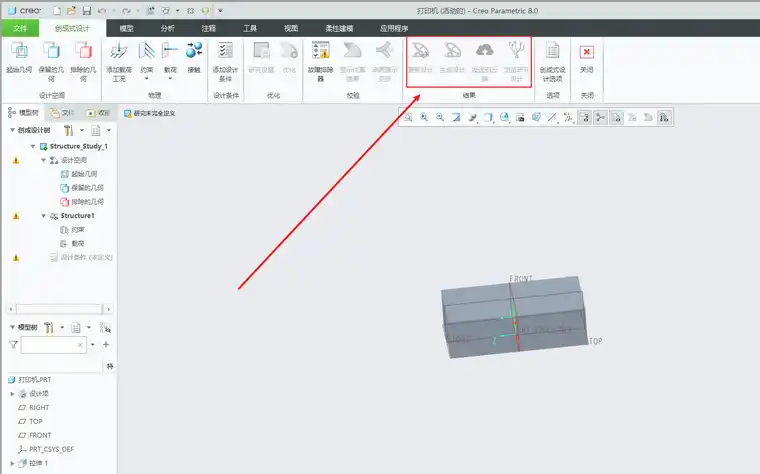Switch to the 注释 ribbon tab
This screenshot has width=760, height=474.
click(209, 28)
